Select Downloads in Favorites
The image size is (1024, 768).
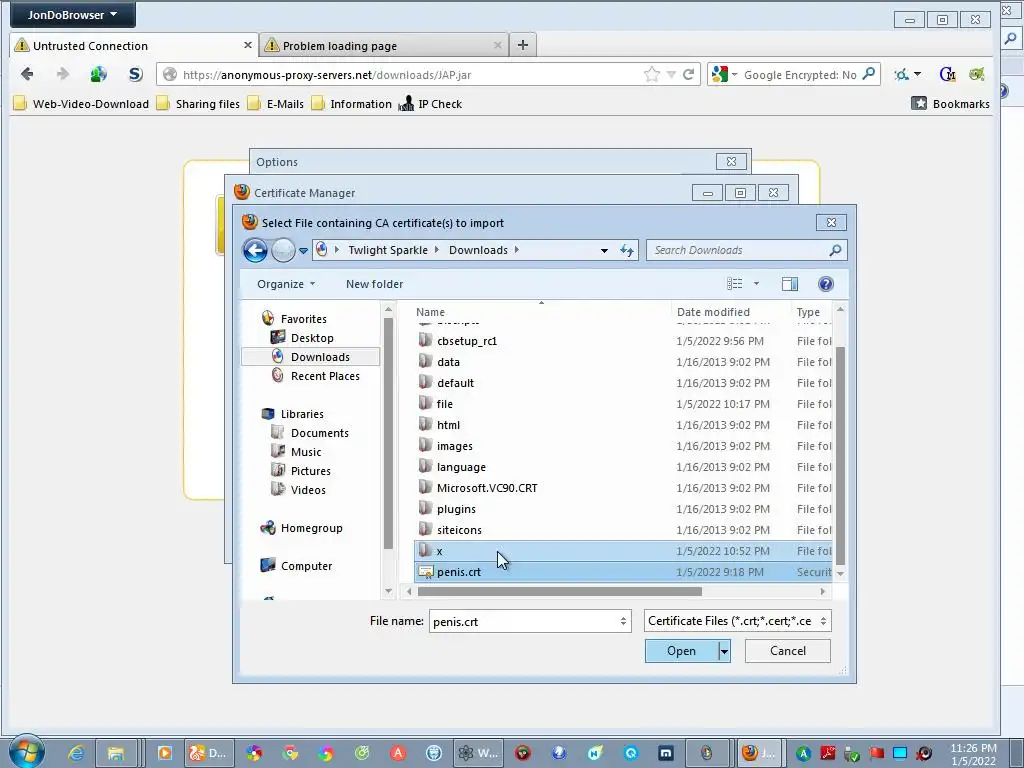(x=311, y=357)
